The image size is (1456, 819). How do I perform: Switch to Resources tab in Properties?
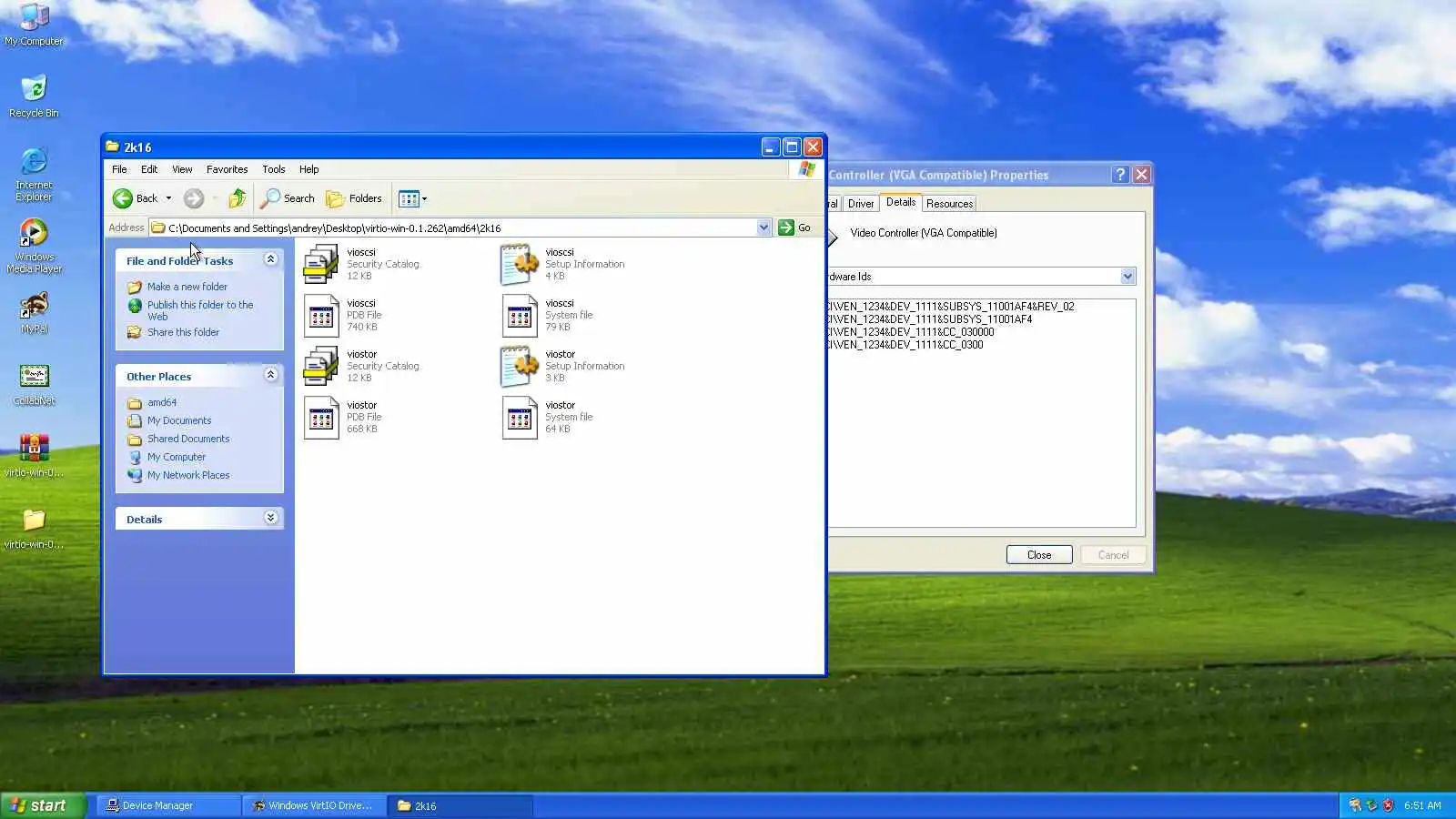pyautogui.click(x=949, y=204)
